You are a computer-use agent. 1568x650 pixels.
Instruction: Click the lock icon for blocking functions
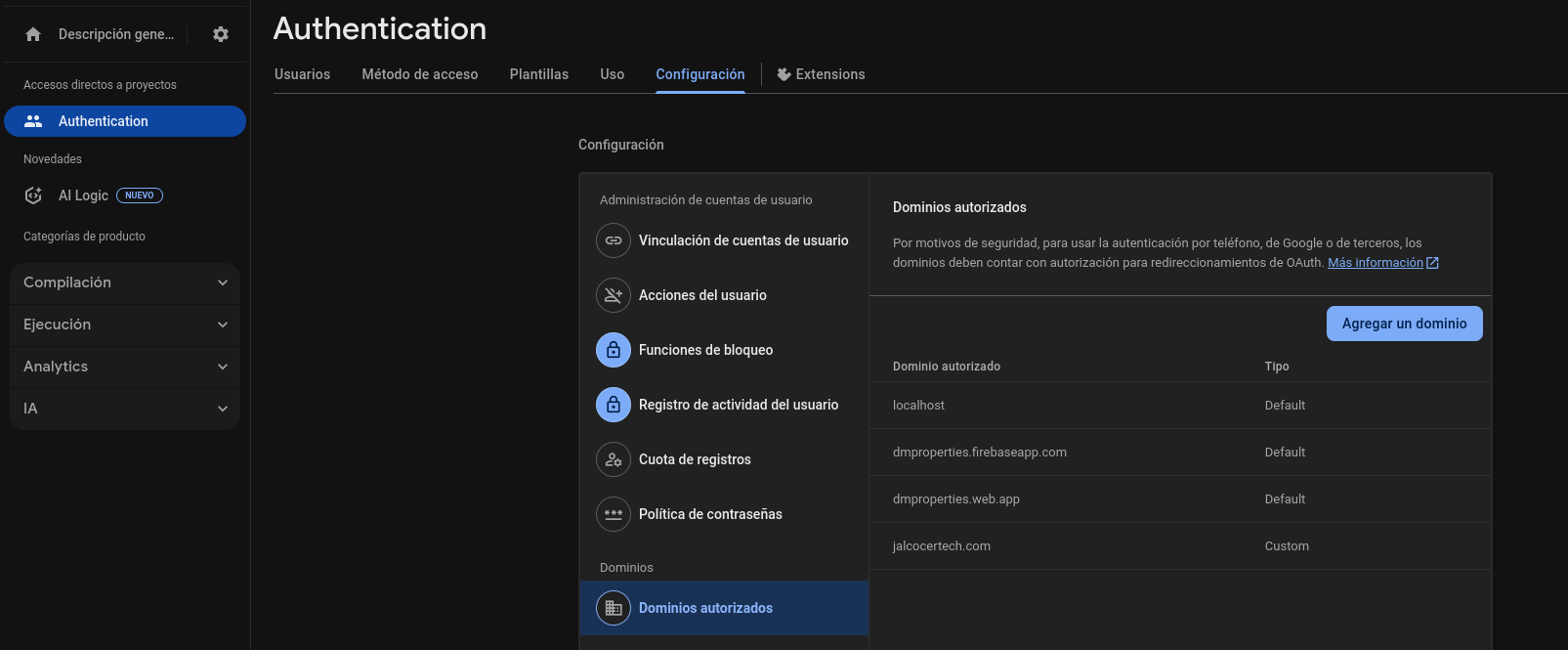coord(614,350)
